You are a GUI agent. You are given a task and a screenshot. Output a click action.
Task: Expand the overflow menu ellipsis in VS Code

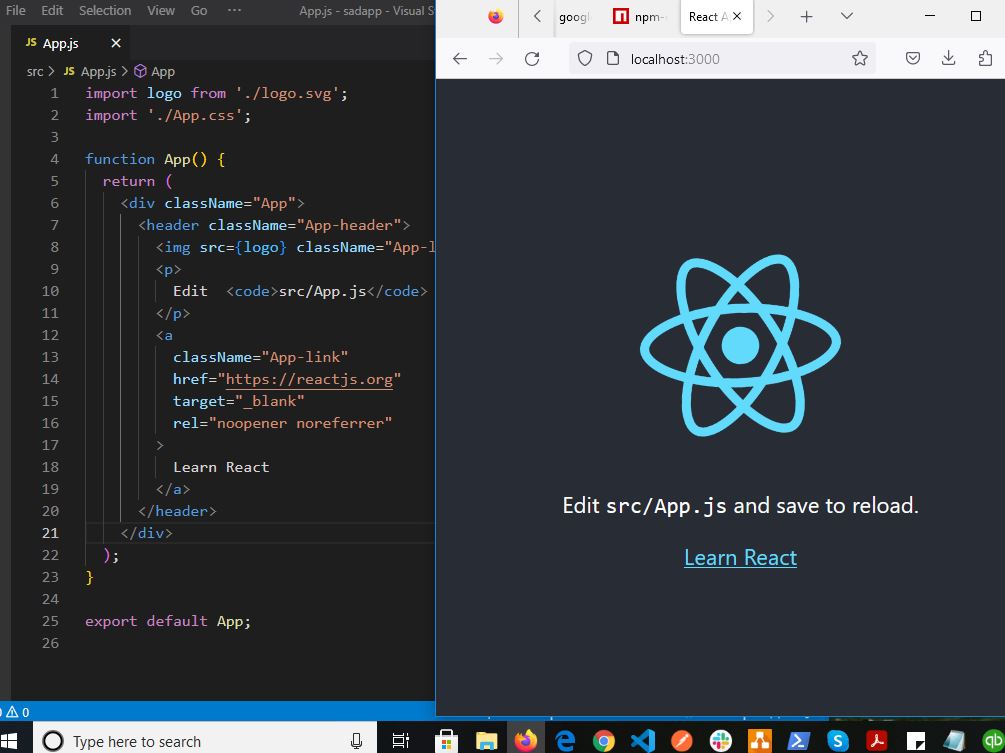[235, 11]
